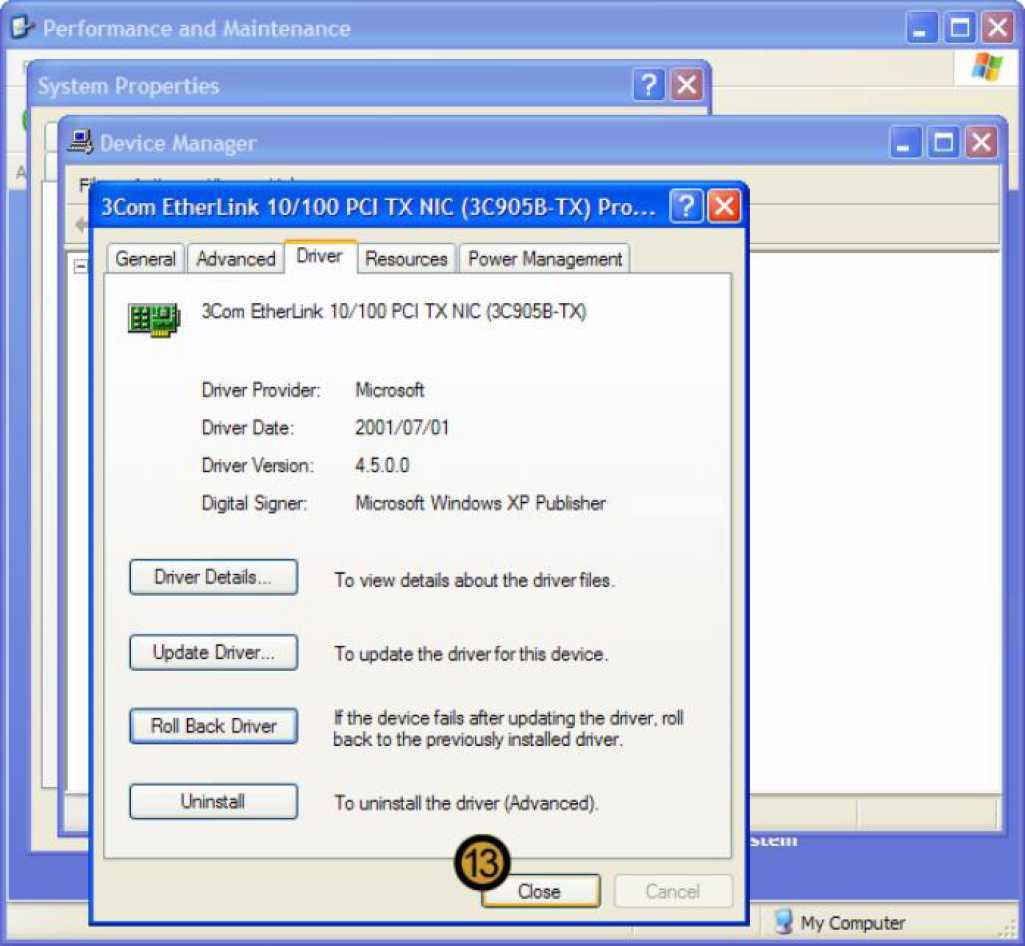Viewport: 1025px width, 946px height.
Task: Click the network adapter card icon
Action: 154,320
